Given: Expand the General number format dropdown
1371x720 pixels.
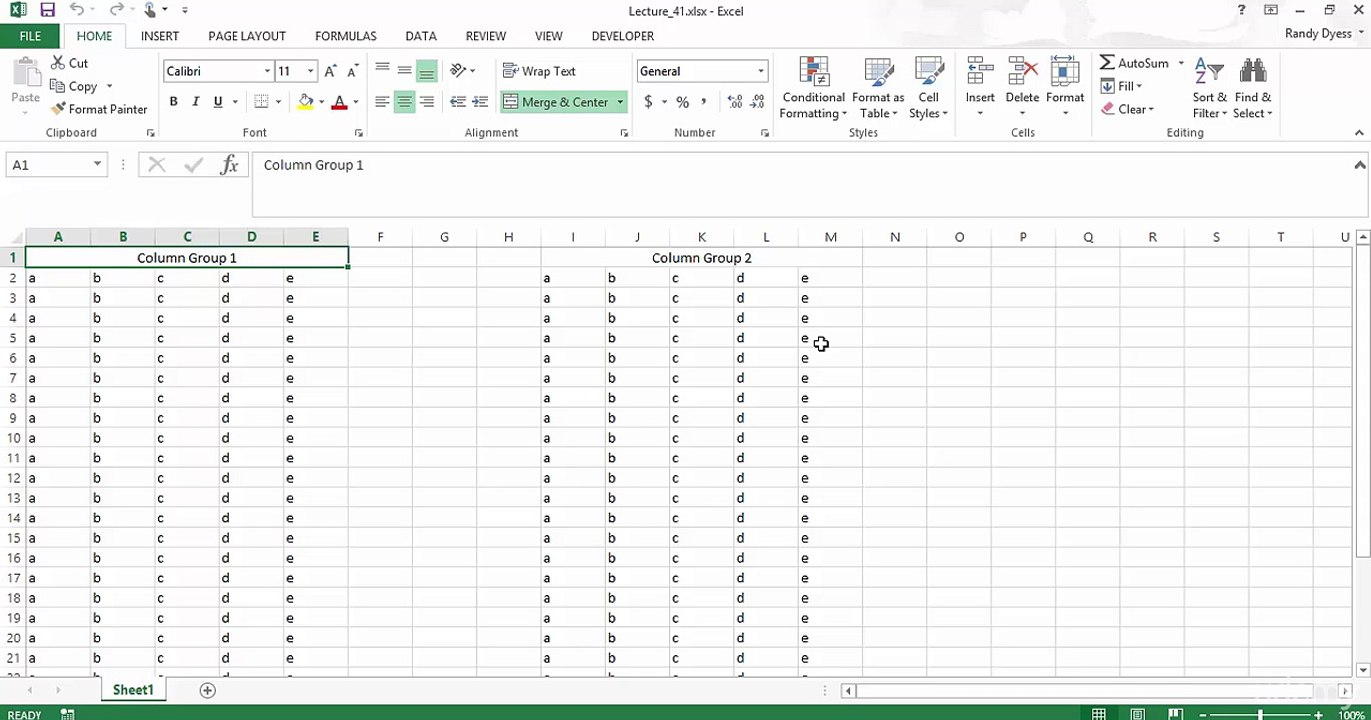Looking at the screenshot, I should [761, 71].
